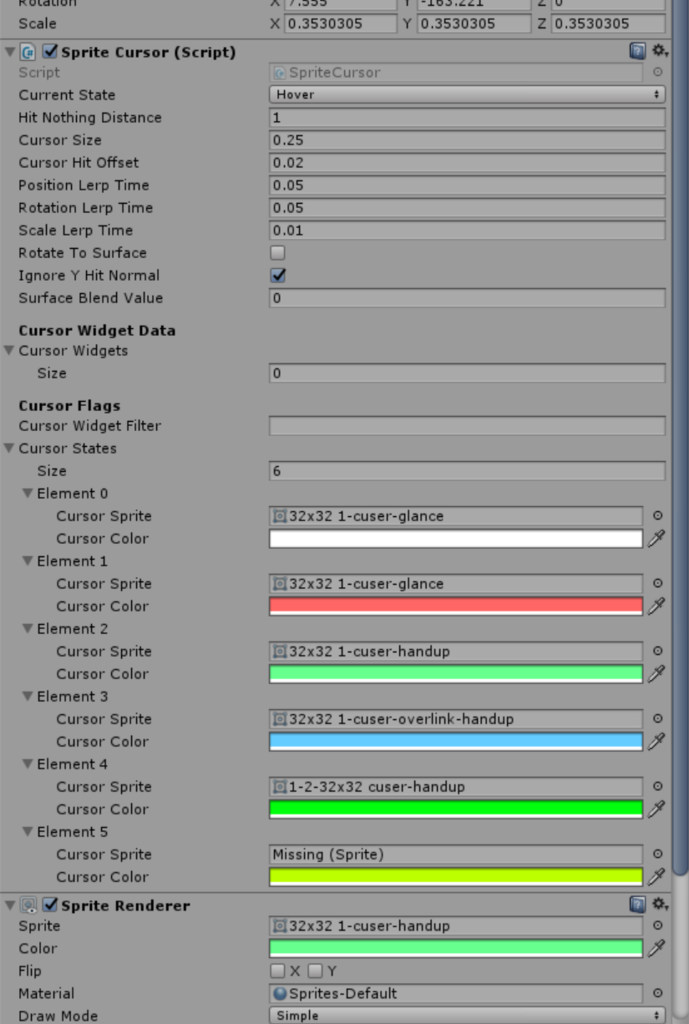Open yellow-green Element 5 Cursor Color swatch
Image resolution: width=689 pixels, height=1024 pixels.
point(456,876)
